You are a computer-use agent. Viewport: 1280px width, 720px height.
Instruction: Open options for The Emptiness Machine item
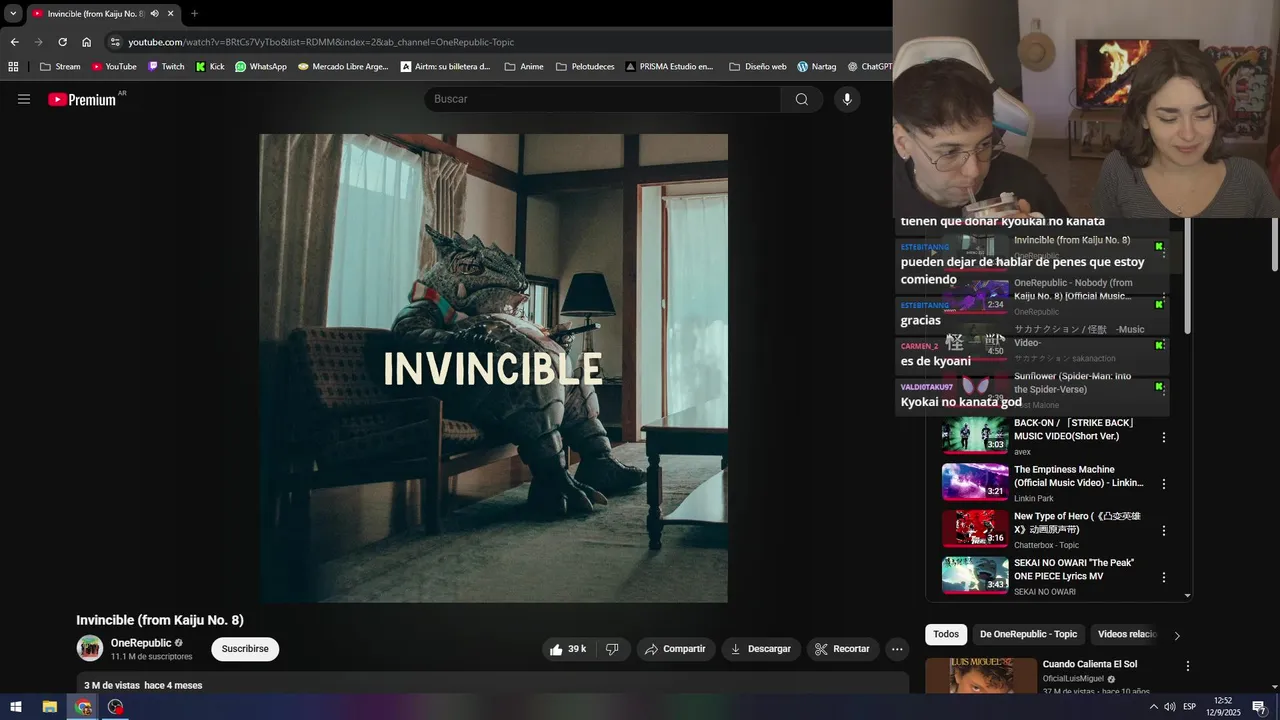point(1164,484)
